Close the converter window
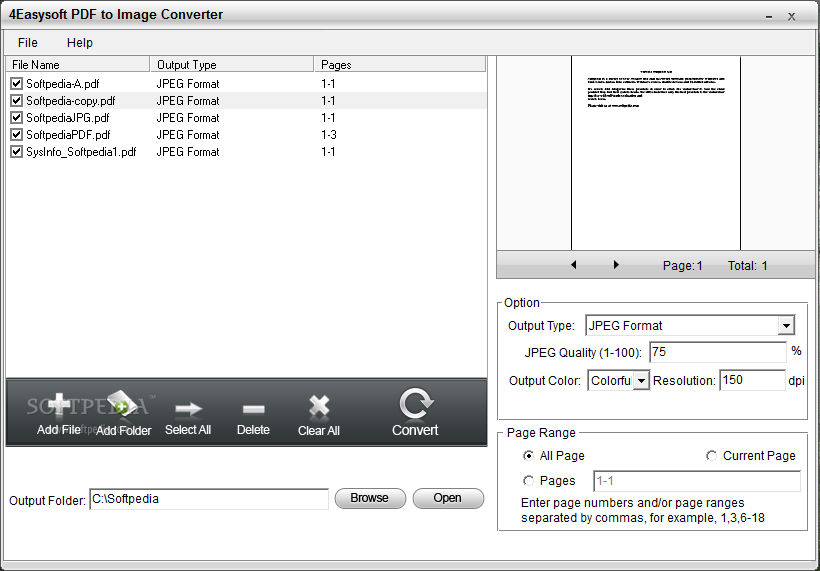The image size is (820, 571). pos(792,17)
